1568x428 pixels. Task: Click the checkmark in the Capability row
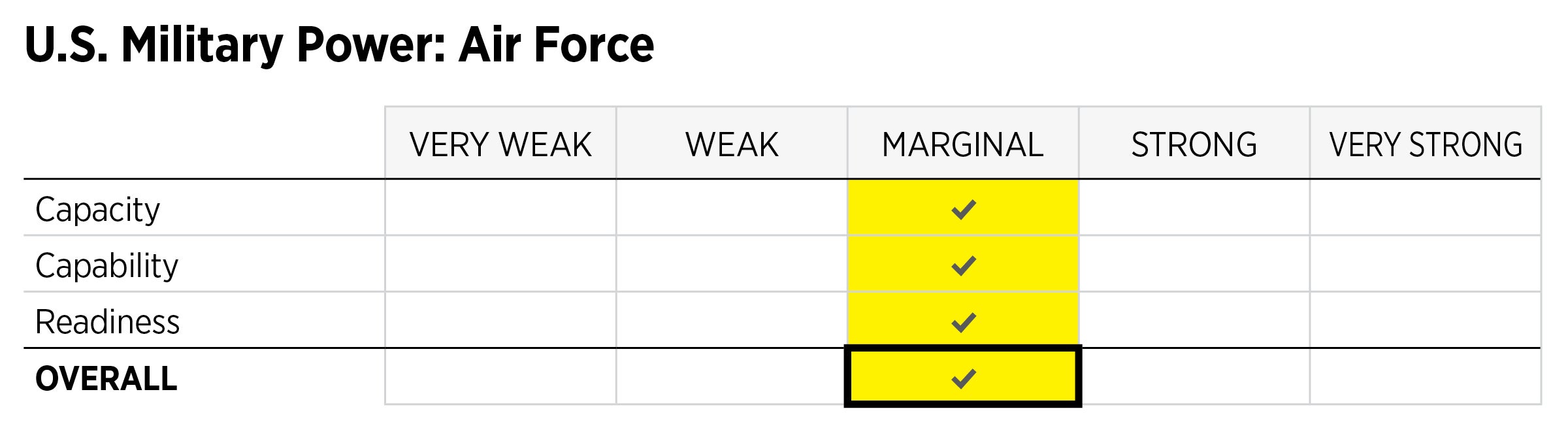click(x=963, y=265)
